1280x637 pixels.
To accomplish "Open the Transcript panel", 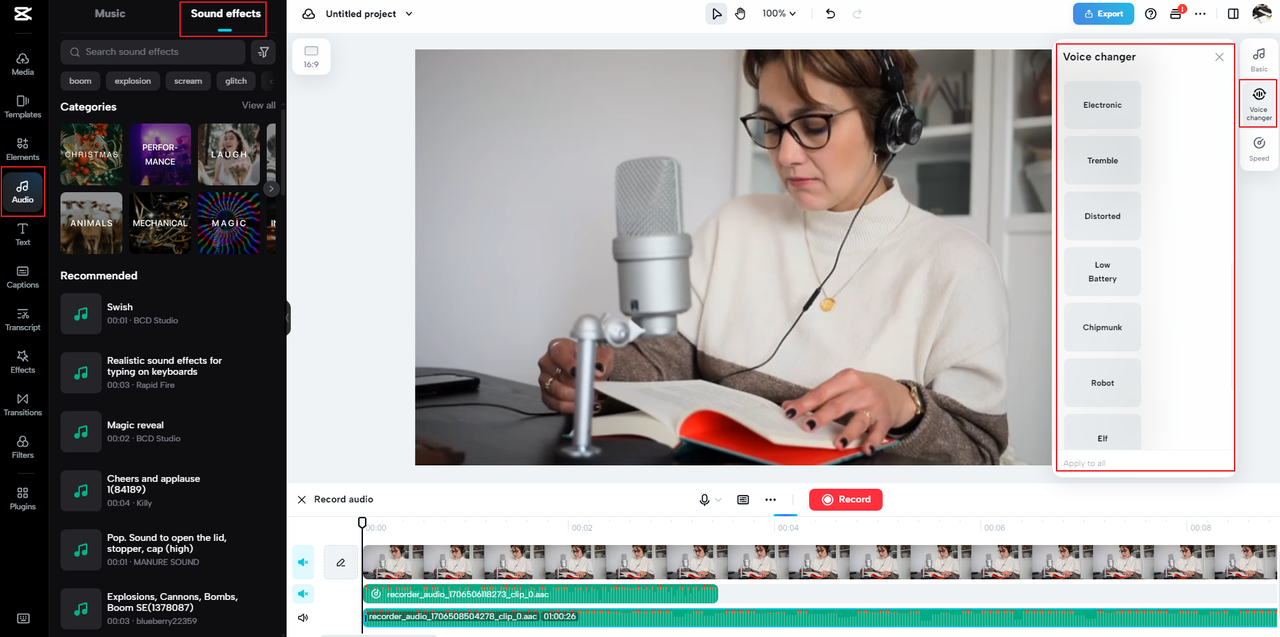I will 22,319.
